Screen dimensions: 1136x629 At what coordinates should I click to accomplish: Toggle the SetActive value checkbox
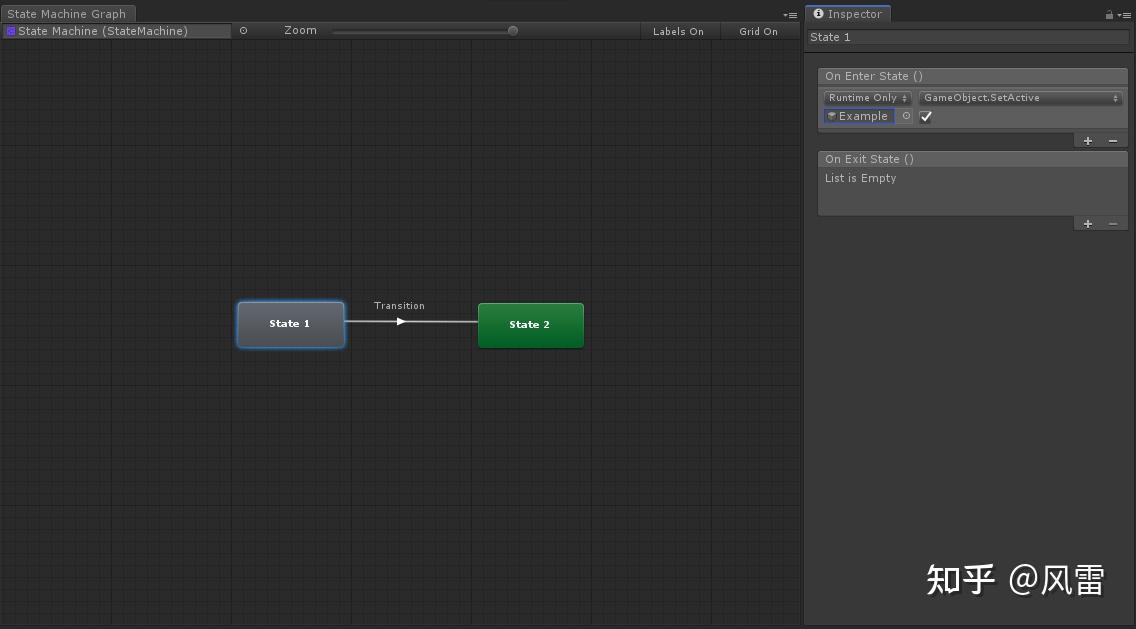tap(925, 116)
